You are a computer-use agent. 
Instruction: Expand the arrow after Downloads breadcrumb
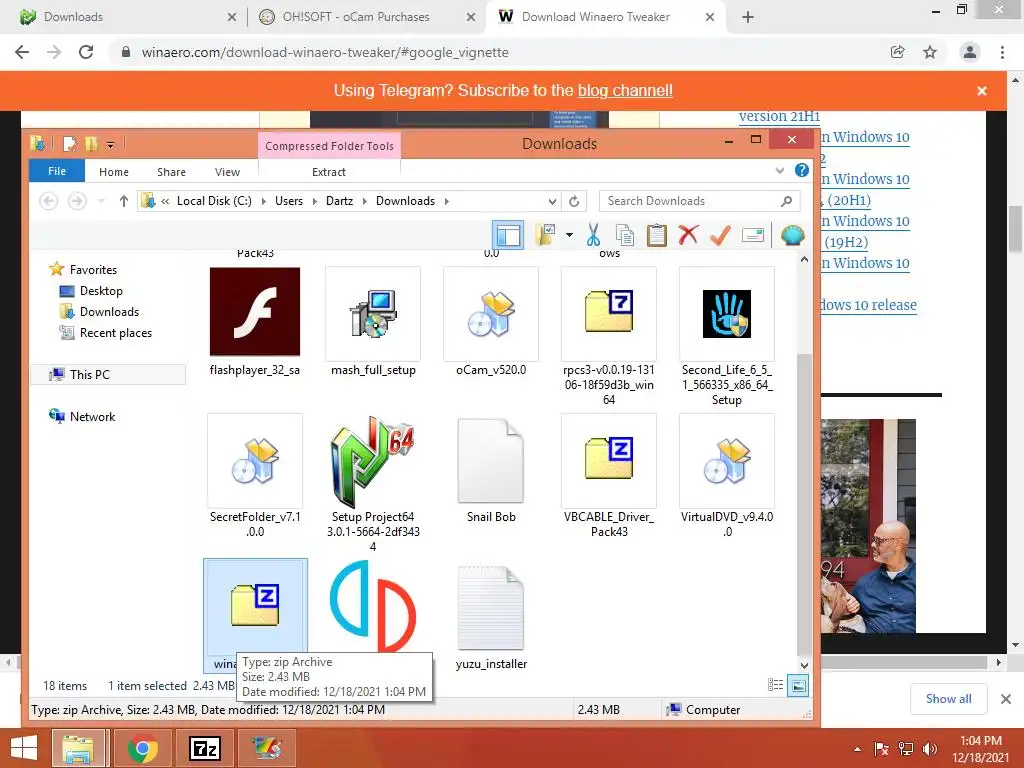click(x=447, y=201)
